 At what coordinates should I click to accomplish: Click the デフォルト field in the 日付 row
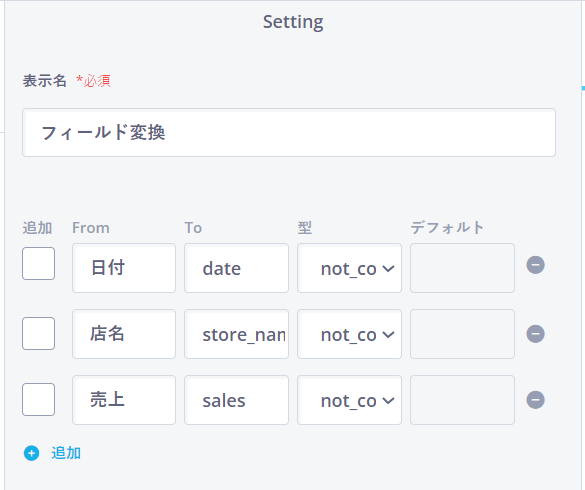coord(462,268)
